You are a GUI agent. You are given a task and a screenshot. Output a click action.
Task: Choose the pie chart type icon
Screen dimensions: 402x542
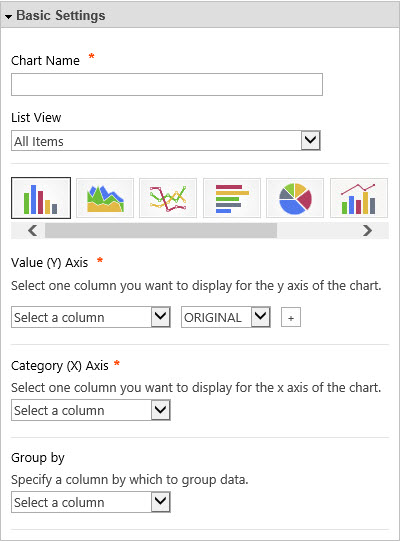295,198
